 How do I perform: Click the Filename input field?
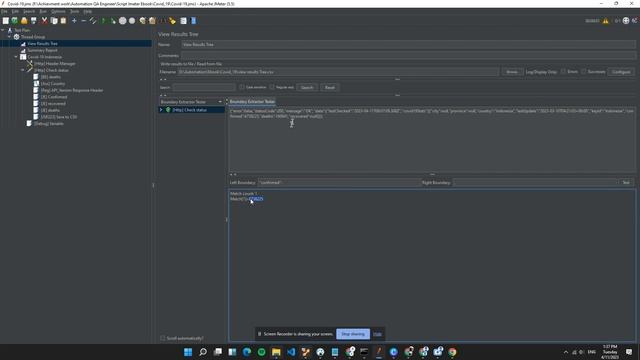click(x=338, y=72)
